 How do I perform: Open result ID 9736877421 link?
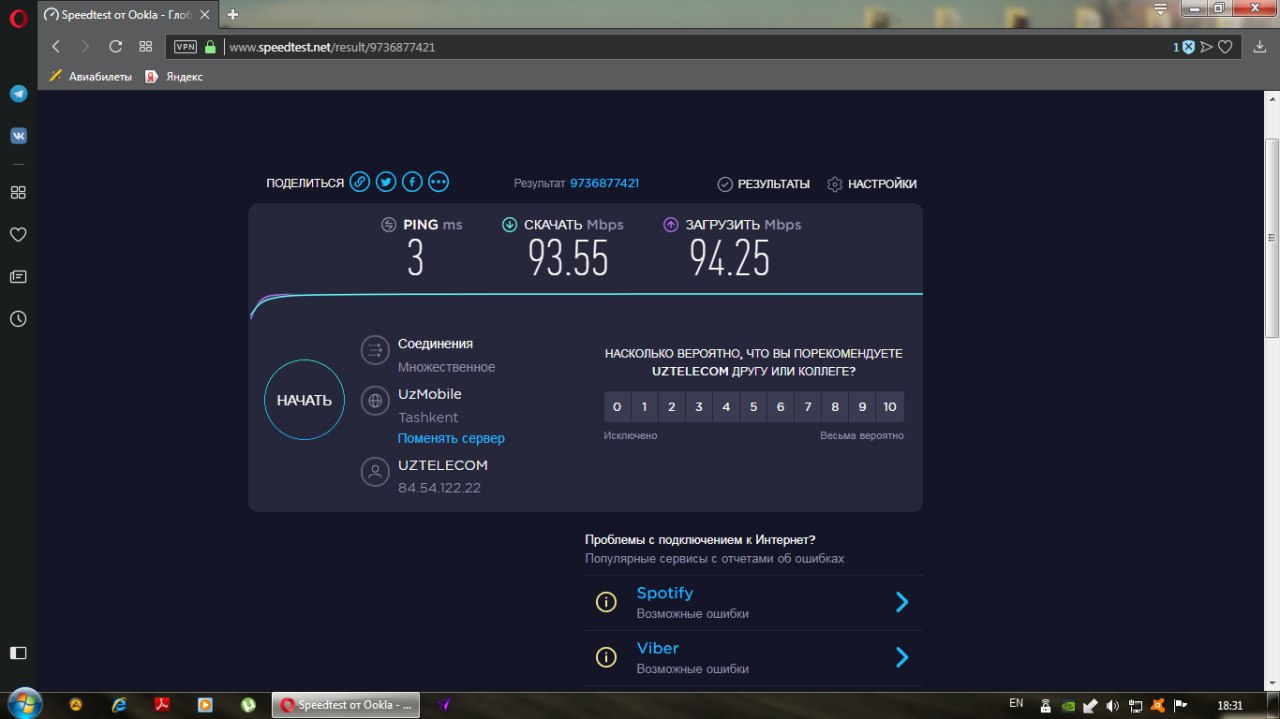604,183
